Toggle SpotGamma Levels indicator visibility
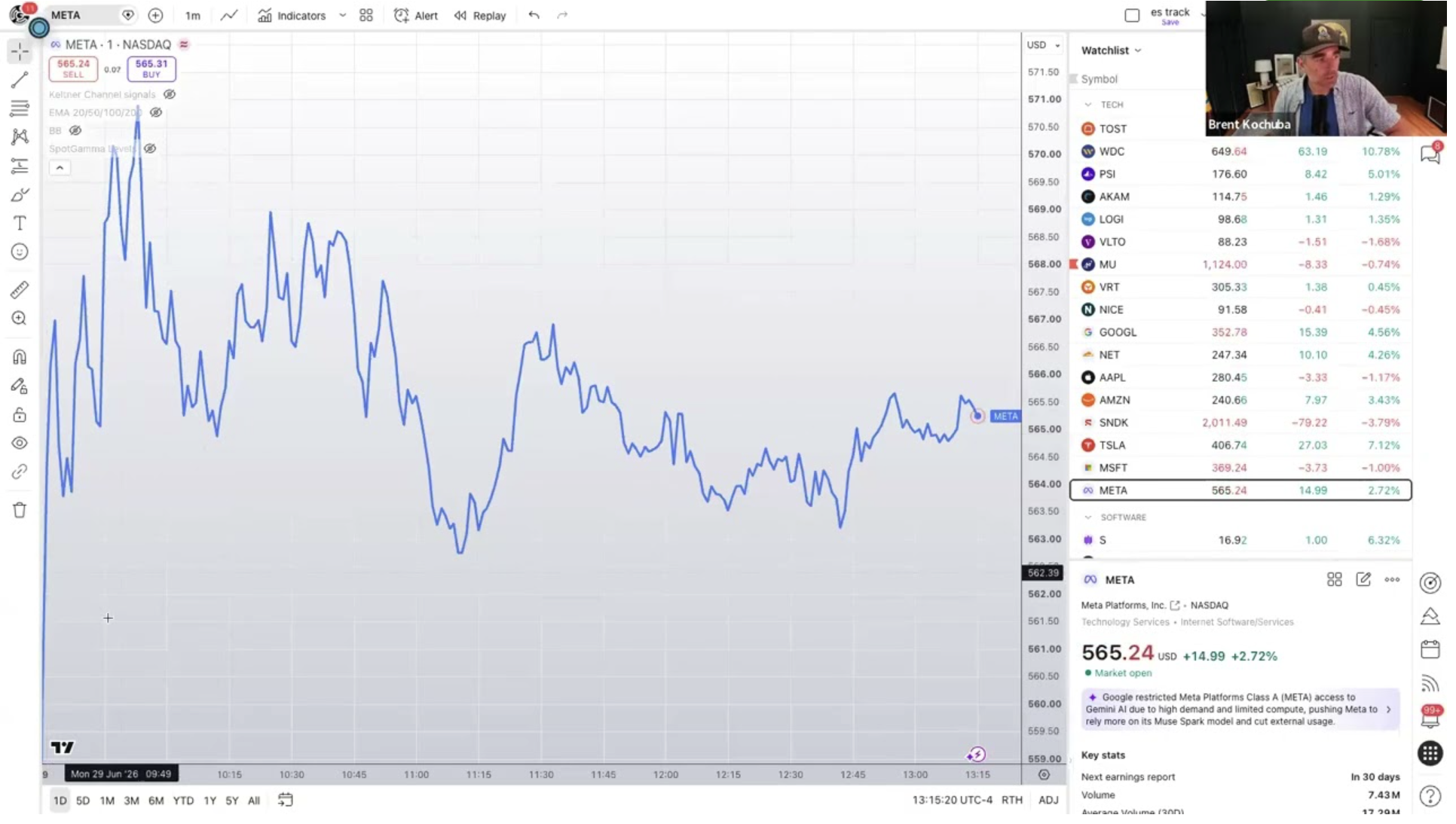Screen dimensions: 1456x824 tap(150, 148)
